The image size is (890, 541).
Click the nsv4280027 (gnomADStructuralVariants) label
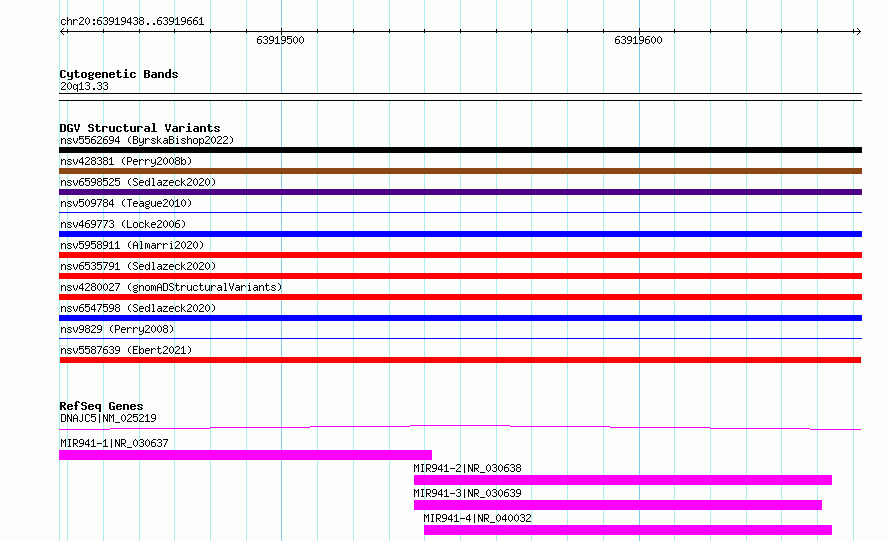pos(171,287)
